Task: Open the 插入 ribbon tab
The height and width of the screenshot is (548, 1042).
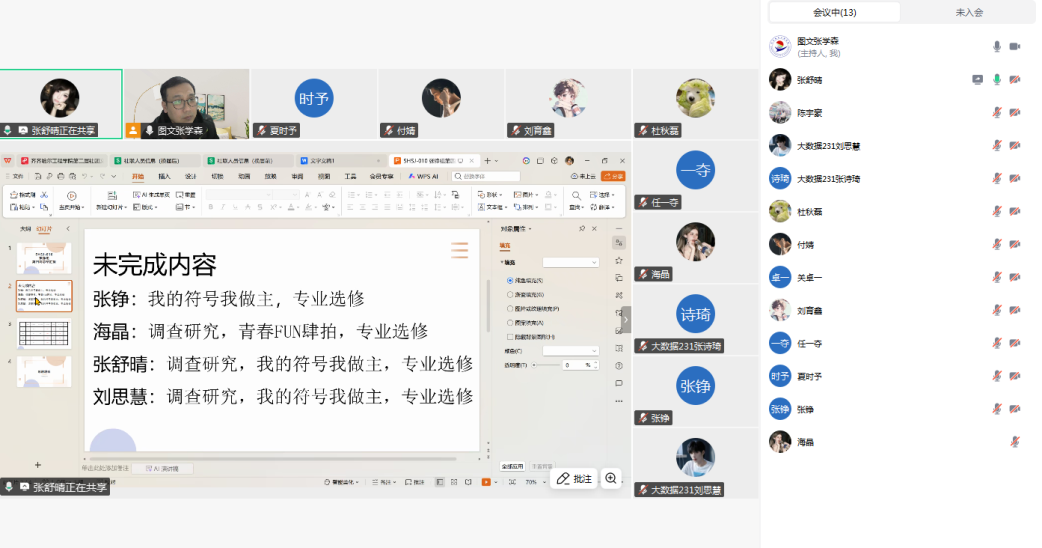Action: pos(164,176)
